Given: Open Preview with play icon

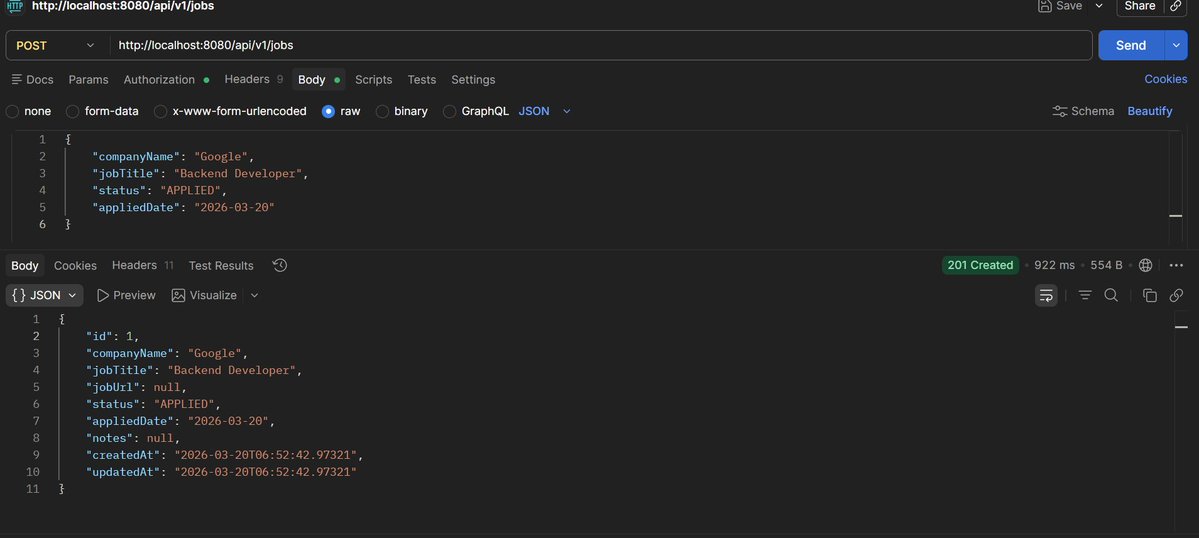Looking at the screenshot, I should 126,295.
